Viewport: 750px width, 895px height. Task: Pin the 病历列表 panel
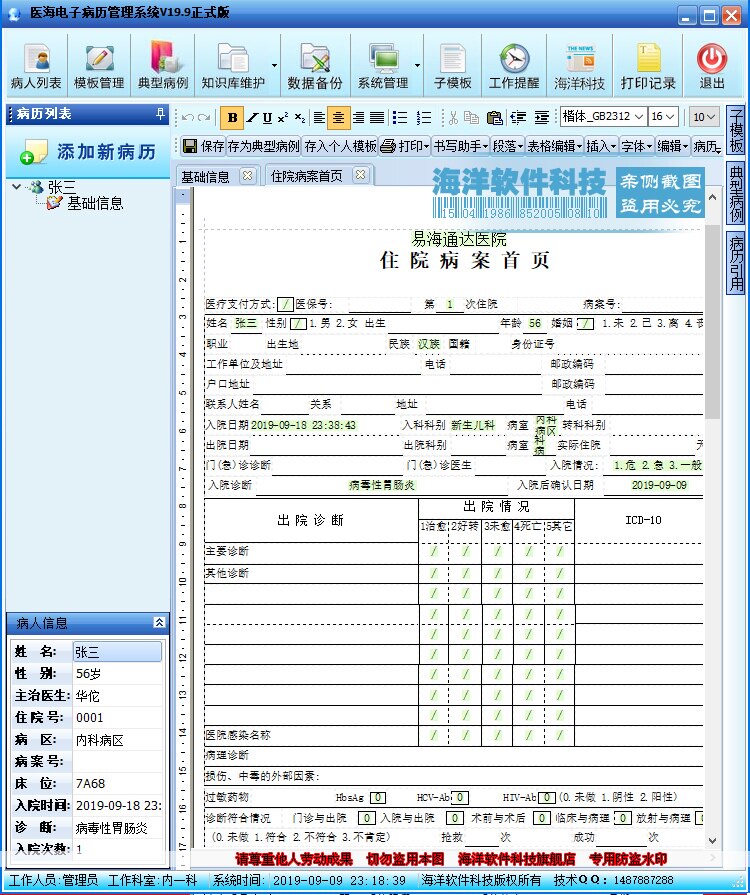(x=160, y=114)
